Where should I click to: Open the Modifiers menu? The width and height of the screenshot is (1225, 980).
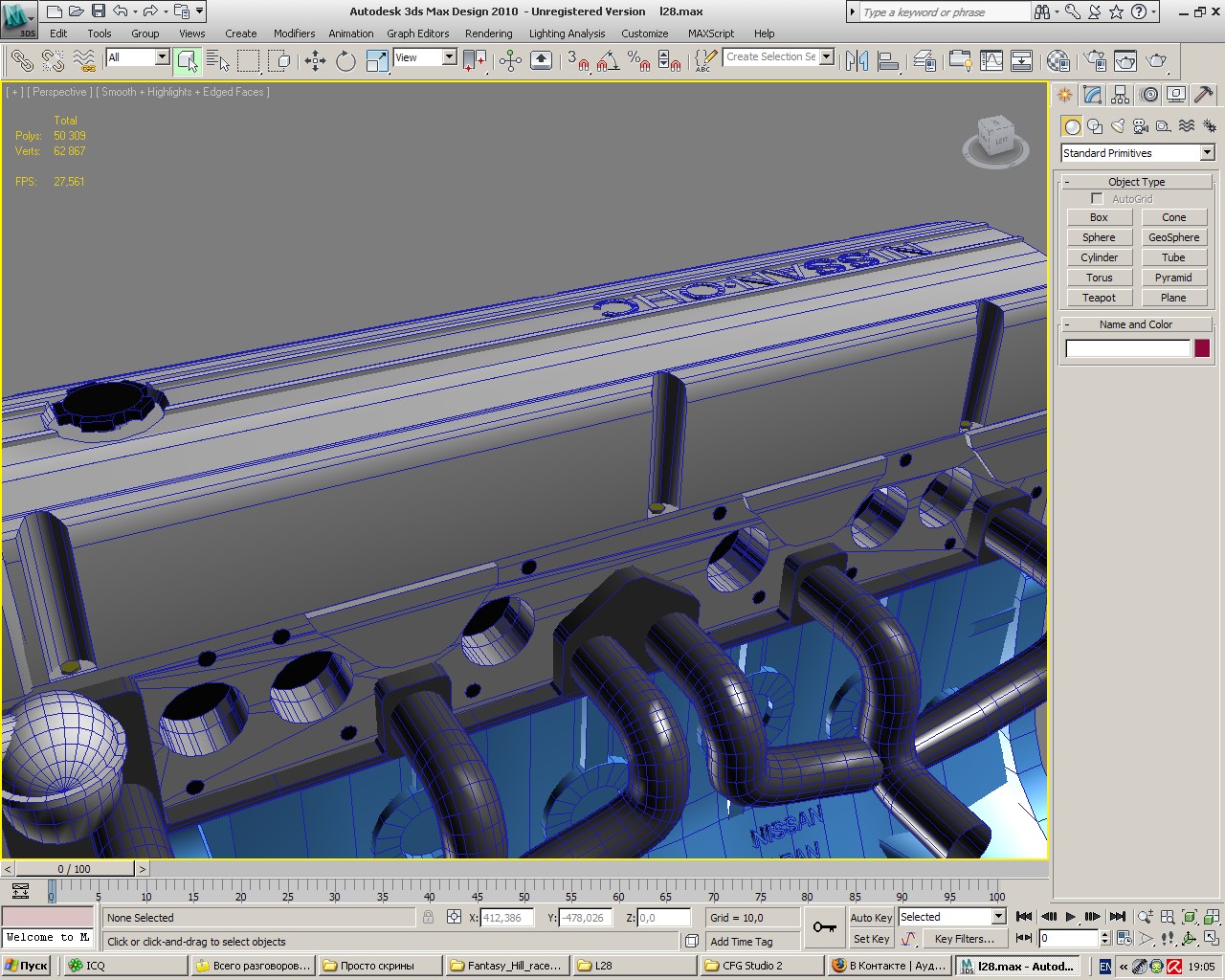[294, 33]
